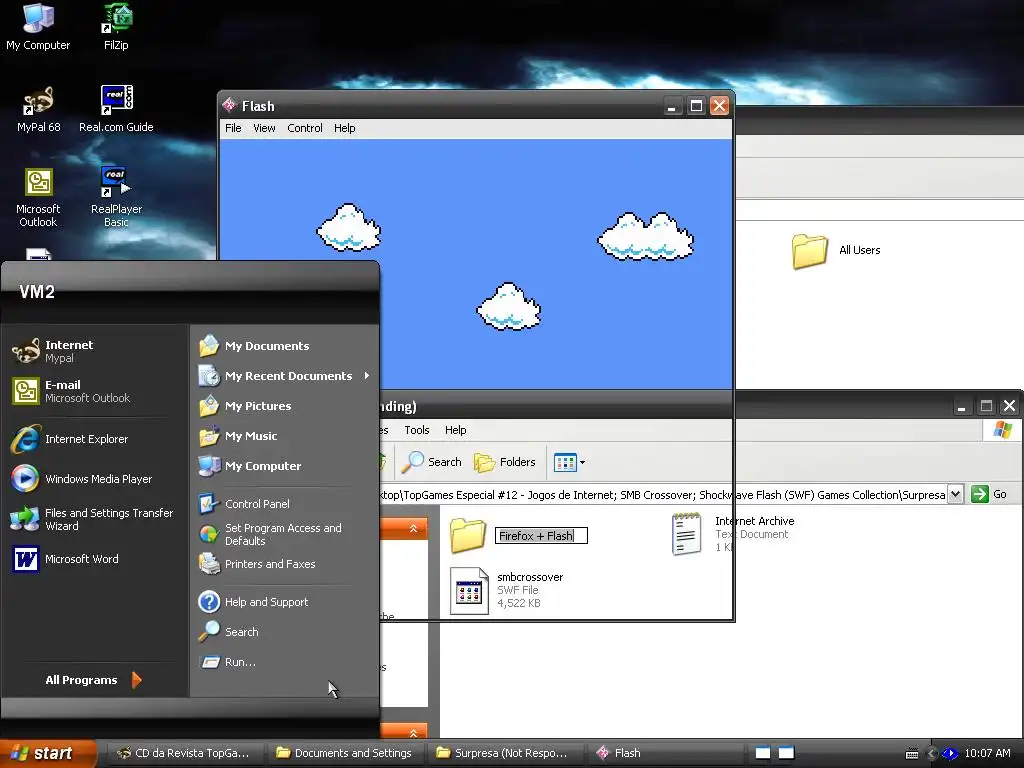Click the Start button
Image resolution: width=1024 pixels, height=768 pixels.
tap(48, 753)
